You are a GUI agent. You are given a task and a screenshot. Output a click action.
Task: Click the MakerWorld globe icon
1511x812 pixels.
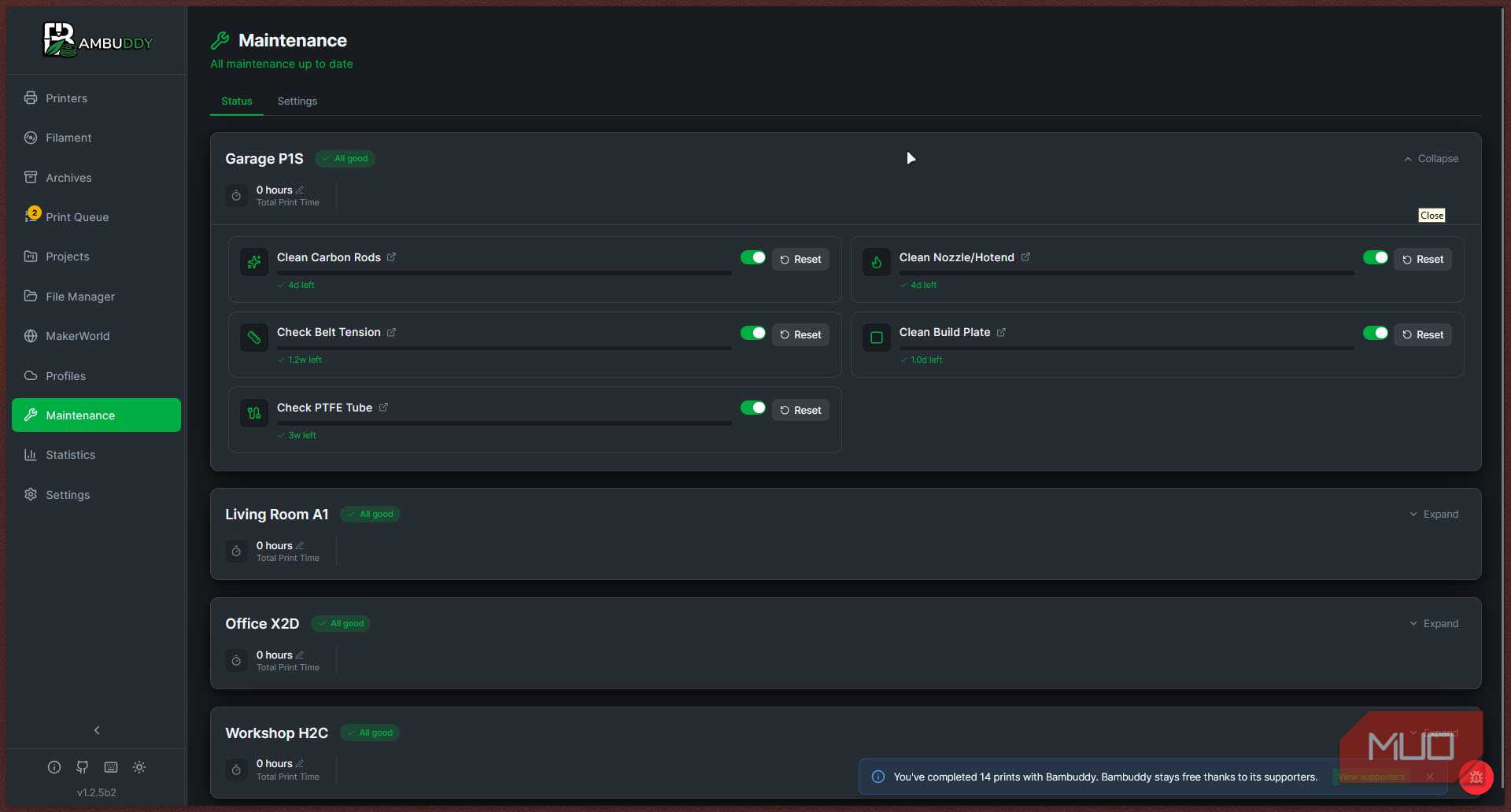pyautogui.click(x=31, y=336)
